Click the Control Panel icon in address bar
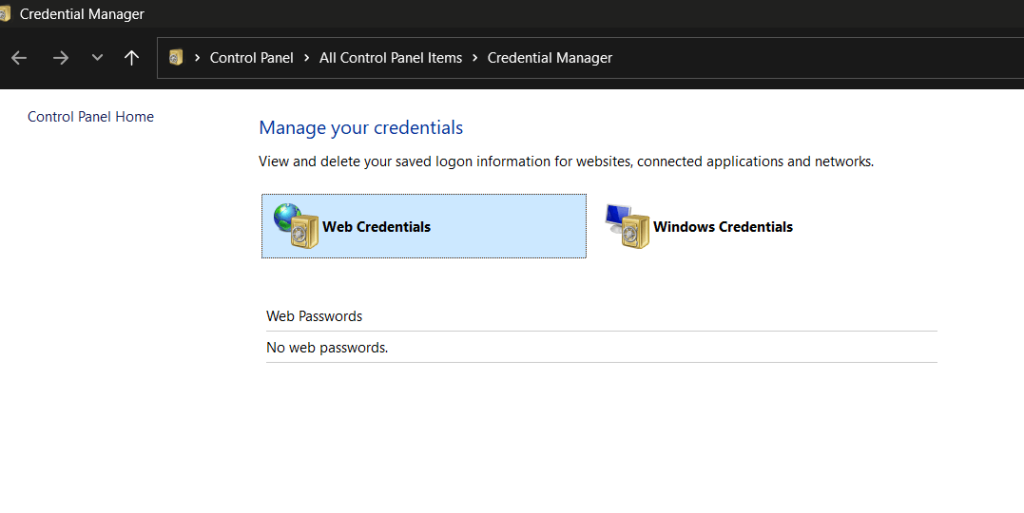The image size is (1024, 513). [176, 58]
